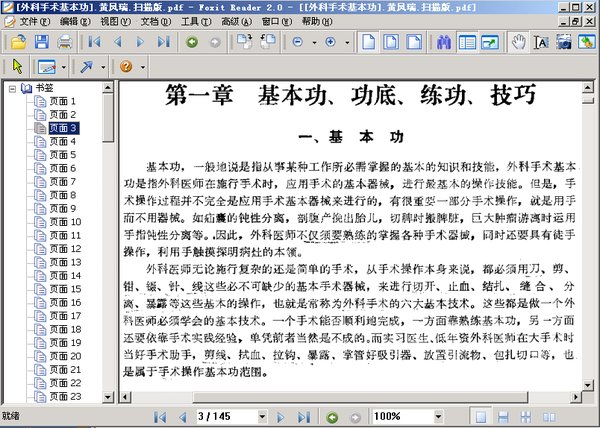Save the document with the floppy disk icon

[41, 42]
